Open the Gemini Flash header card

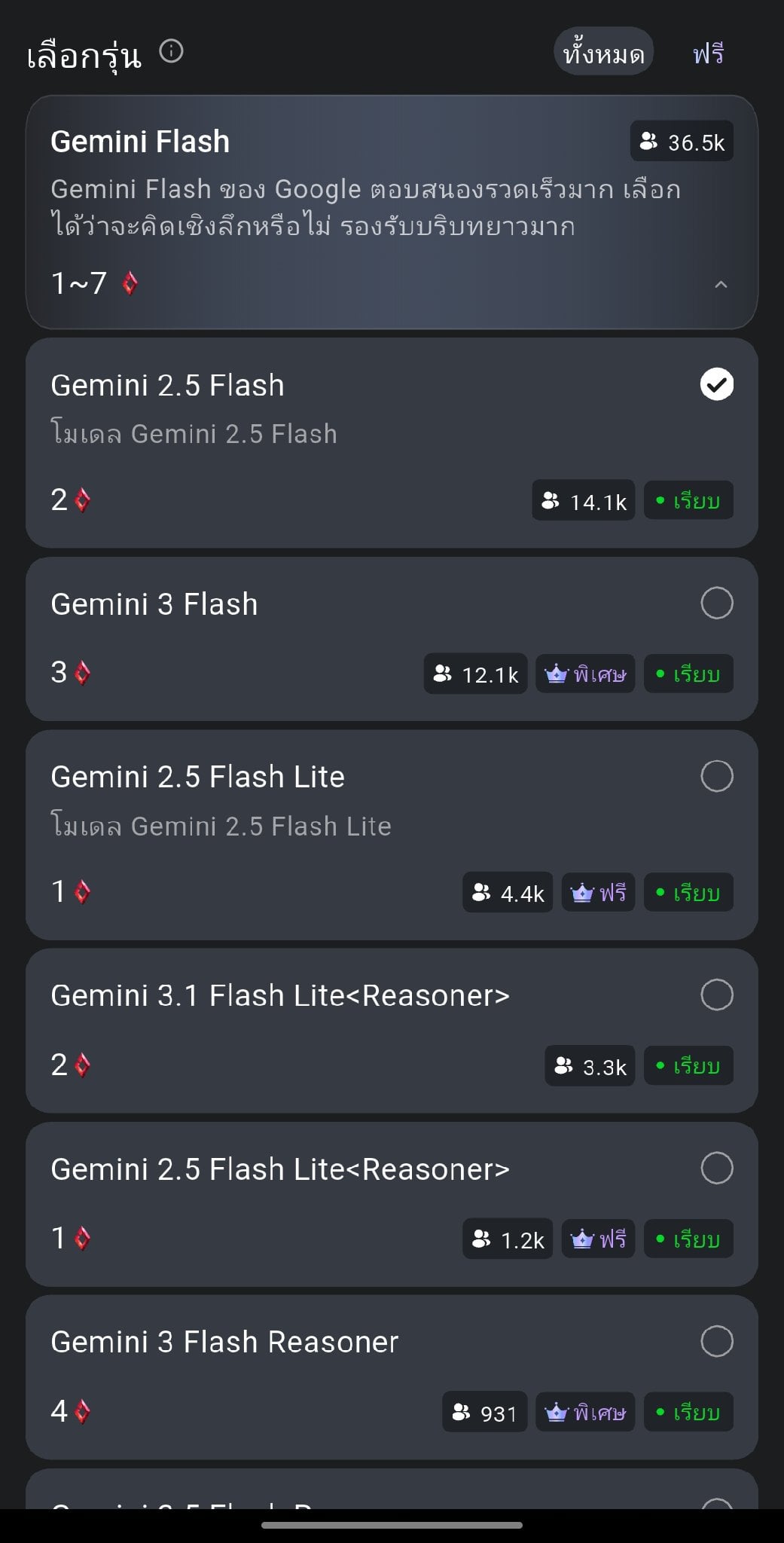pos(392,212)
